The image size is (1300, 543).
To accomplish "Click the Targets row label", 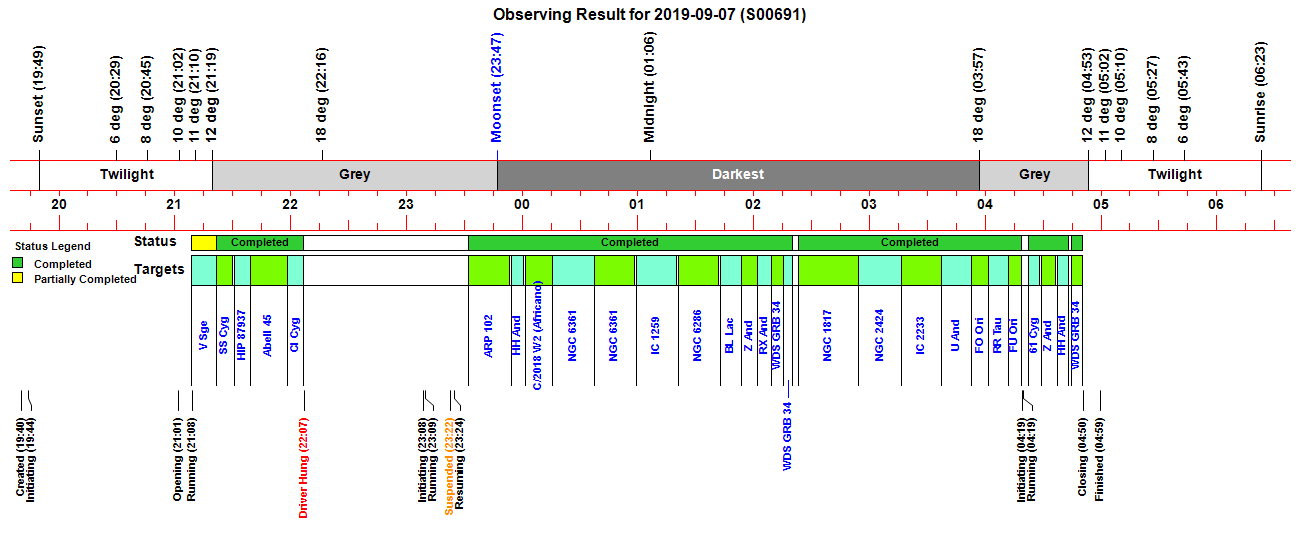I will point(160,269).
